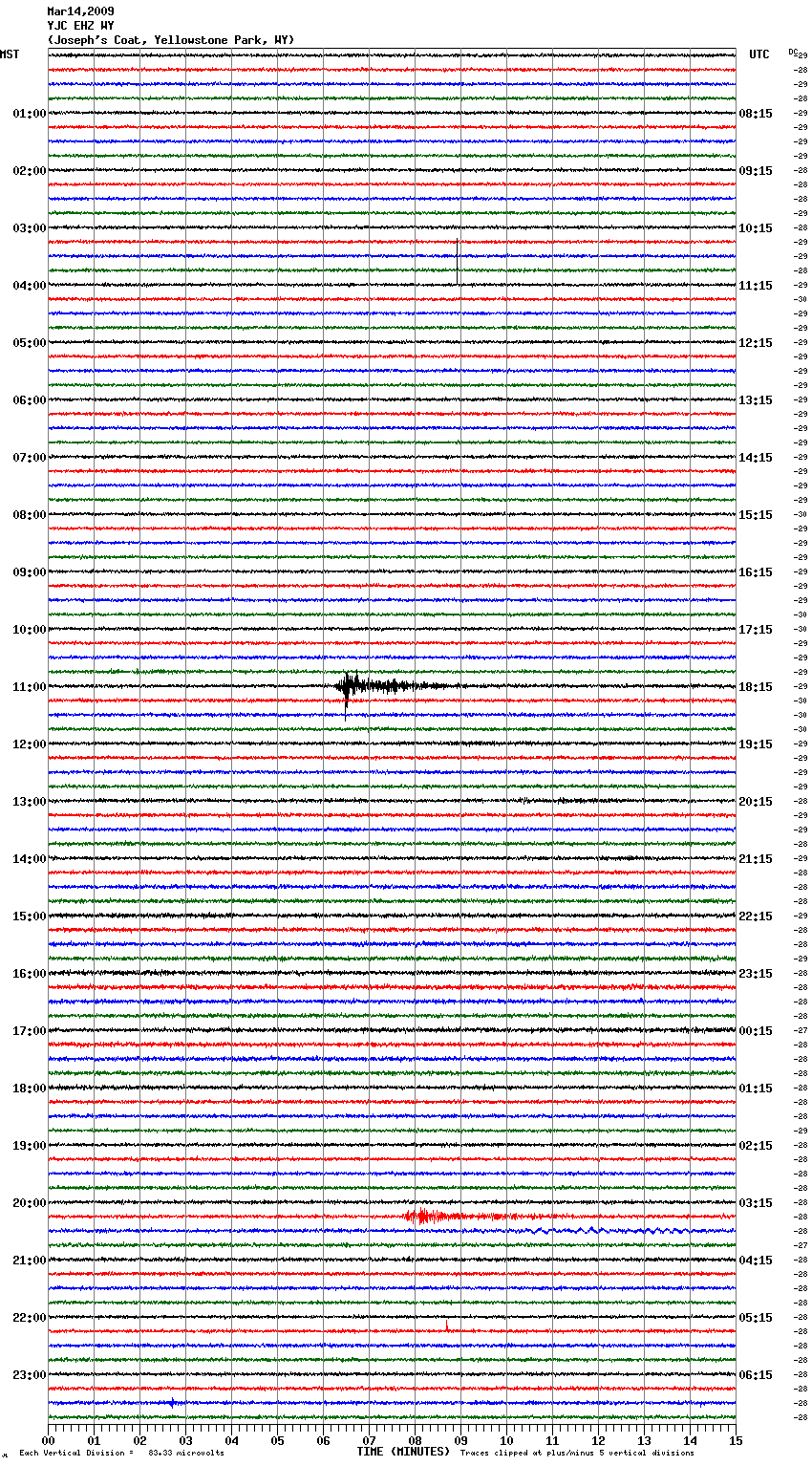Click minute 03 on the bottom time axis
This screenshot has width=812, height=1466.
185,1440
